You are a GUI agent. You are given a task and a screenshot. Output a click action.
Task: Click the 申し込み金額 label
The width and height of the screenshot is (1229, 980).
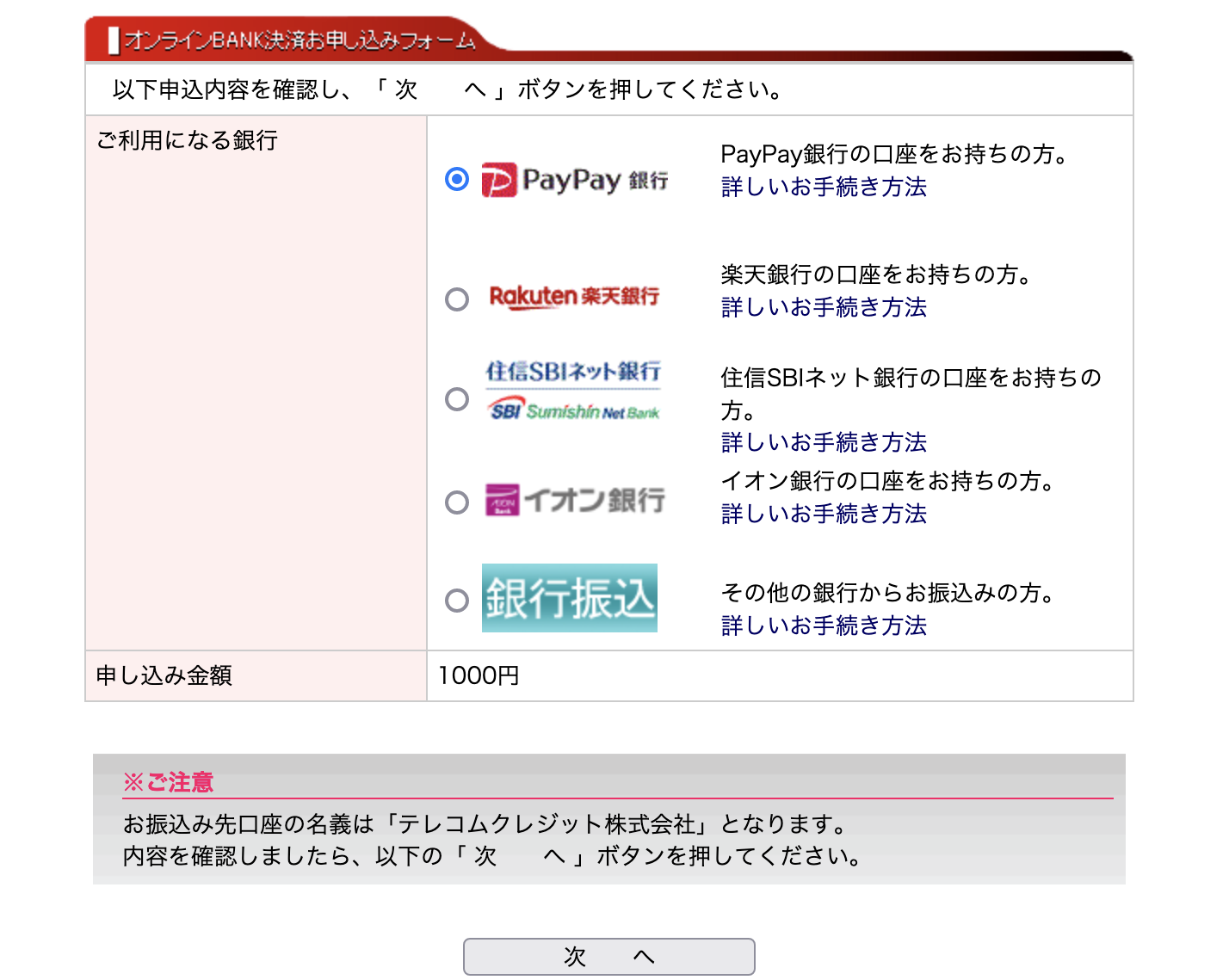pos(164,675)
